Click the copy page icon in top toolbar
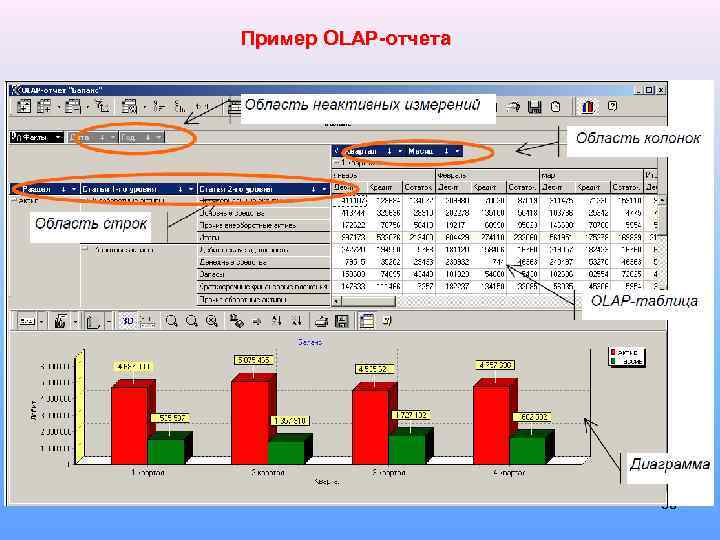The width and height of the screenshot is (720, 540). click(x=556, y=107)
